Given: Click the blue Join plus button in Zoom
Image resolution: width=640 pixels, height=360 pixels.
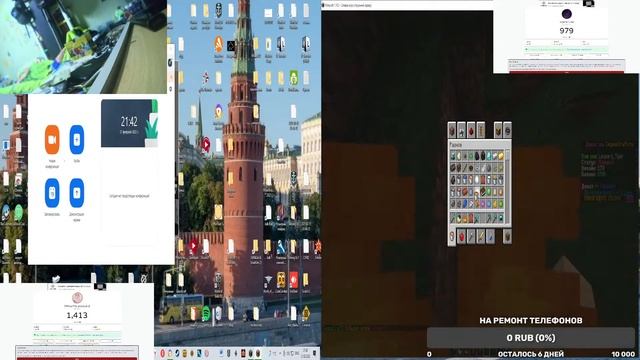Looking at the screenshot, I should [x=77, y=140].
